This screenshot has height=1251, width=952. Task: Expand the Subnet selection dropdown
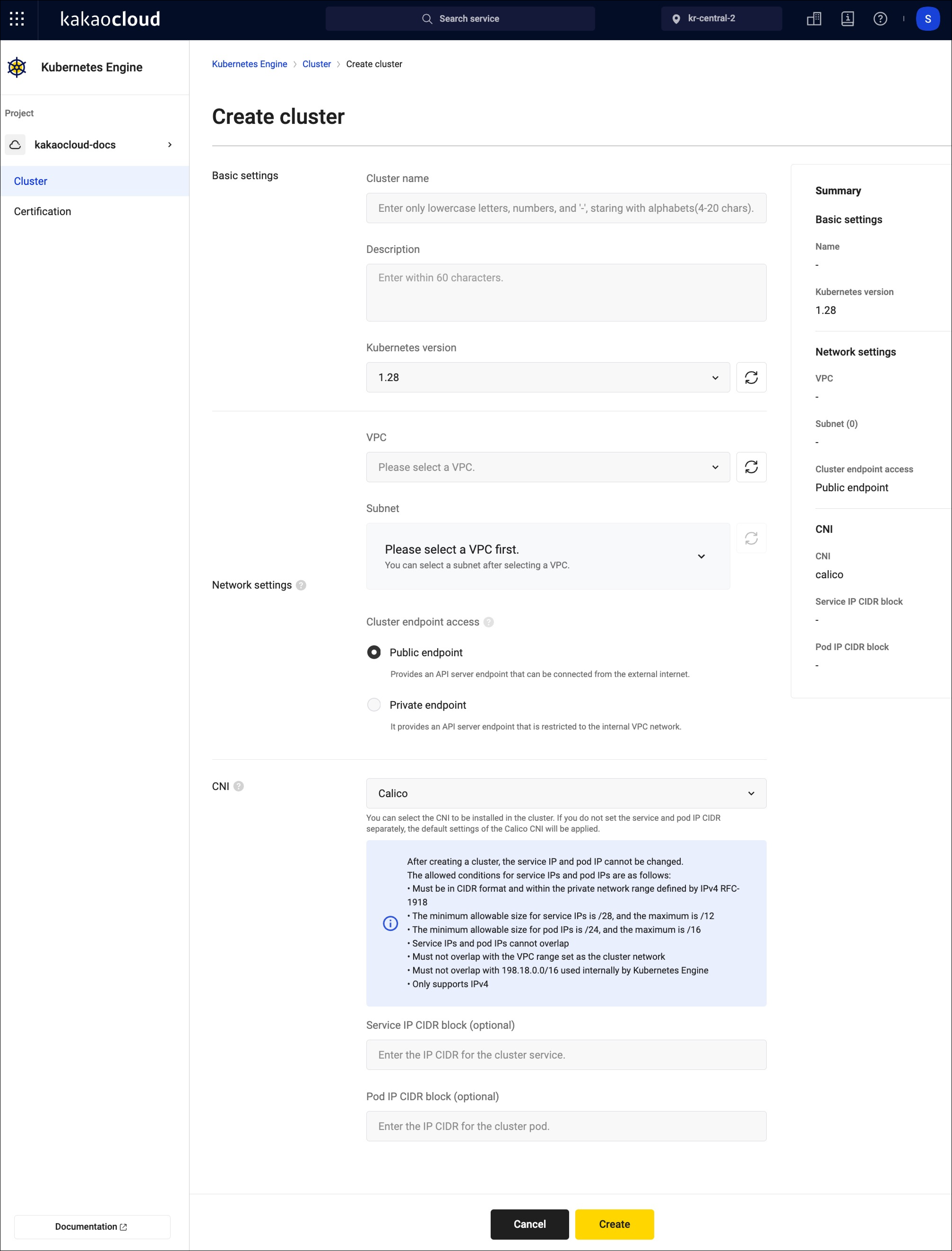click(x=547, y=556)
